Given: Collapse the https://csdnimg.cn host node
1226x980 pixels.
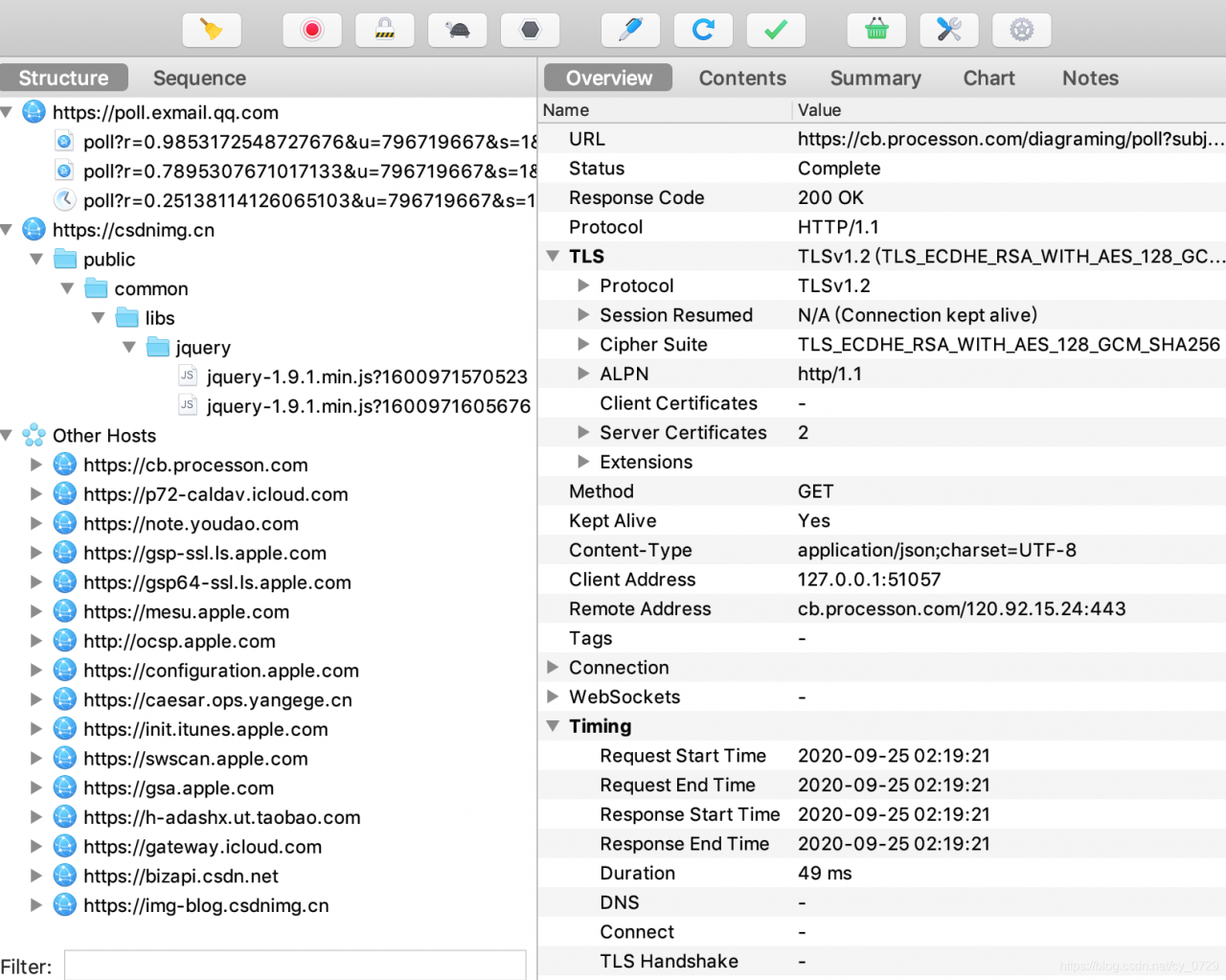Looking at the screenshot, I should click(7, 230).
